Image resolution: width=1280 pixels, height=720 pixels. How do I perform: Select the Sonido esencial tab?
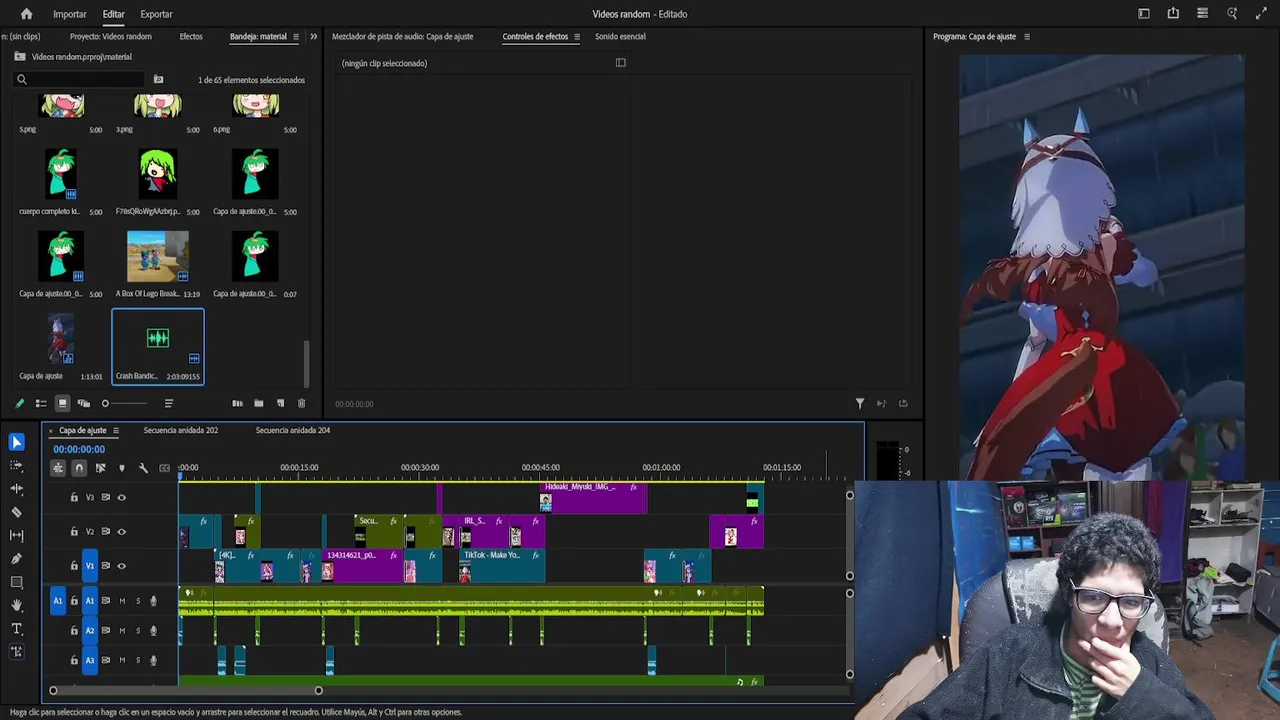pos(620,36)
